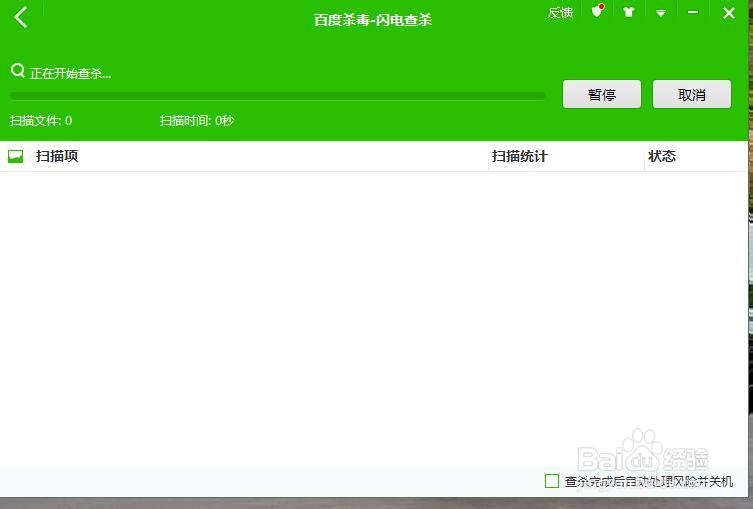Screen dimensions: 753x509
Task: Minimize the Baidu Antivirus window
Action: click(692, 12)
